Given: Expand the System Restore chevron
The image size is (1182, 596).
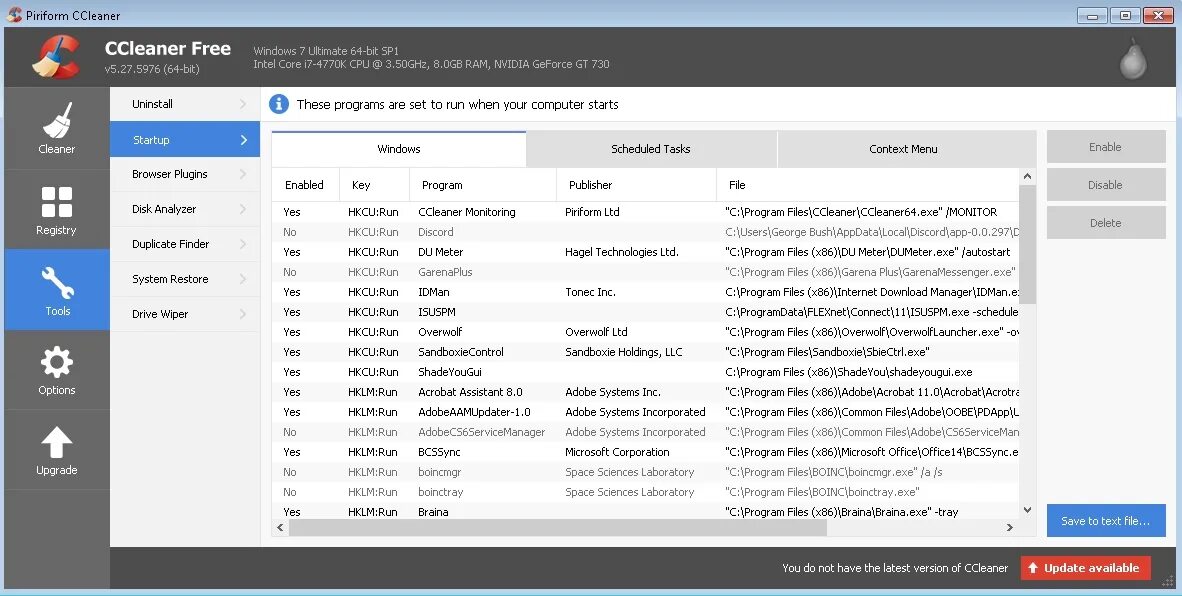Looking at the screenshot, I should click(x=243, y=279).
